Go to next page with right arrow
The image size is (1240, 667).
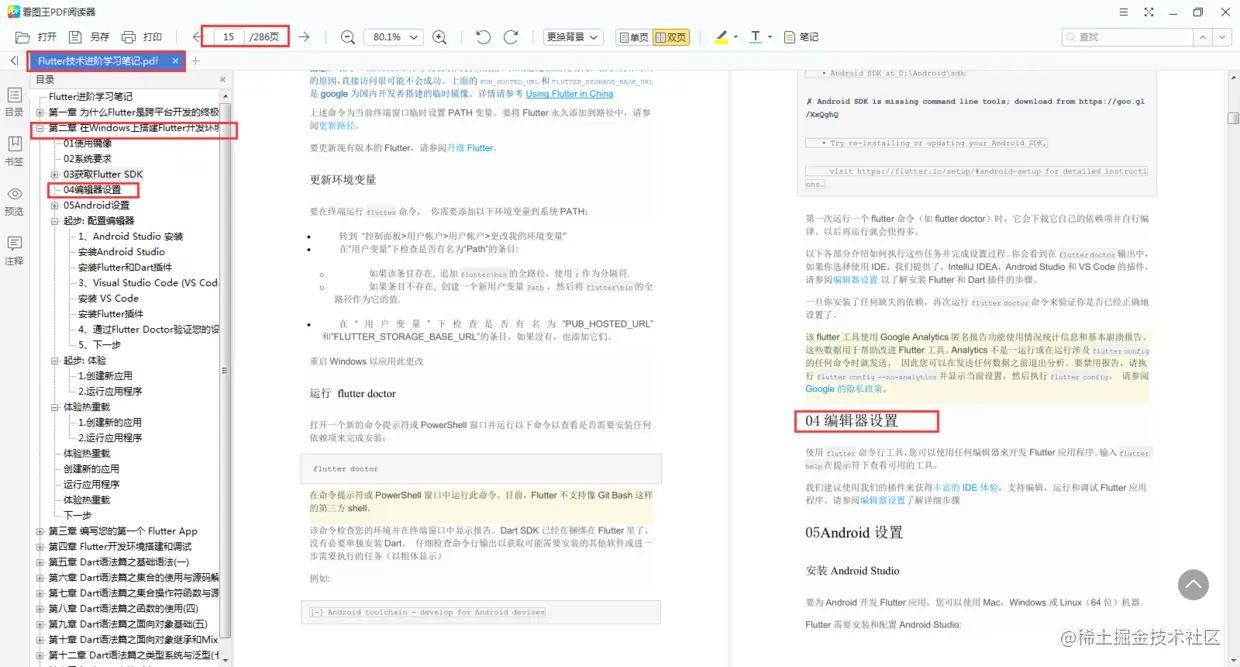tap(304, 37)
